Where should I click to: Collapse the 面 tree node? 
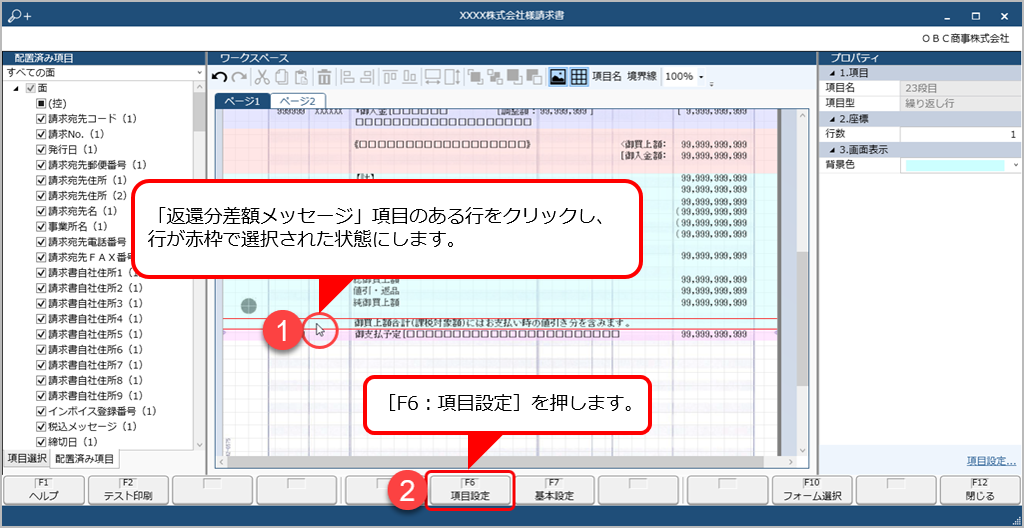[x=16, y=88]
